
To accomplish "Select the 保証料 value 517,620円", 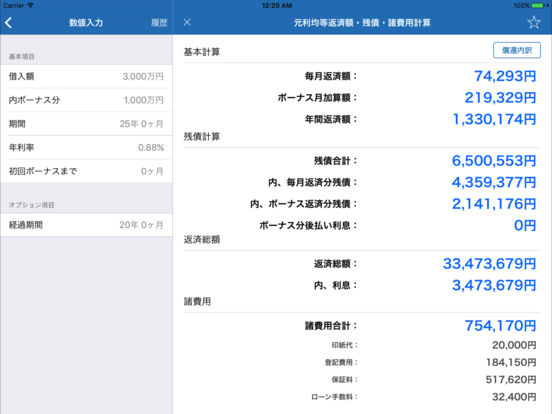I will [511, 380].
